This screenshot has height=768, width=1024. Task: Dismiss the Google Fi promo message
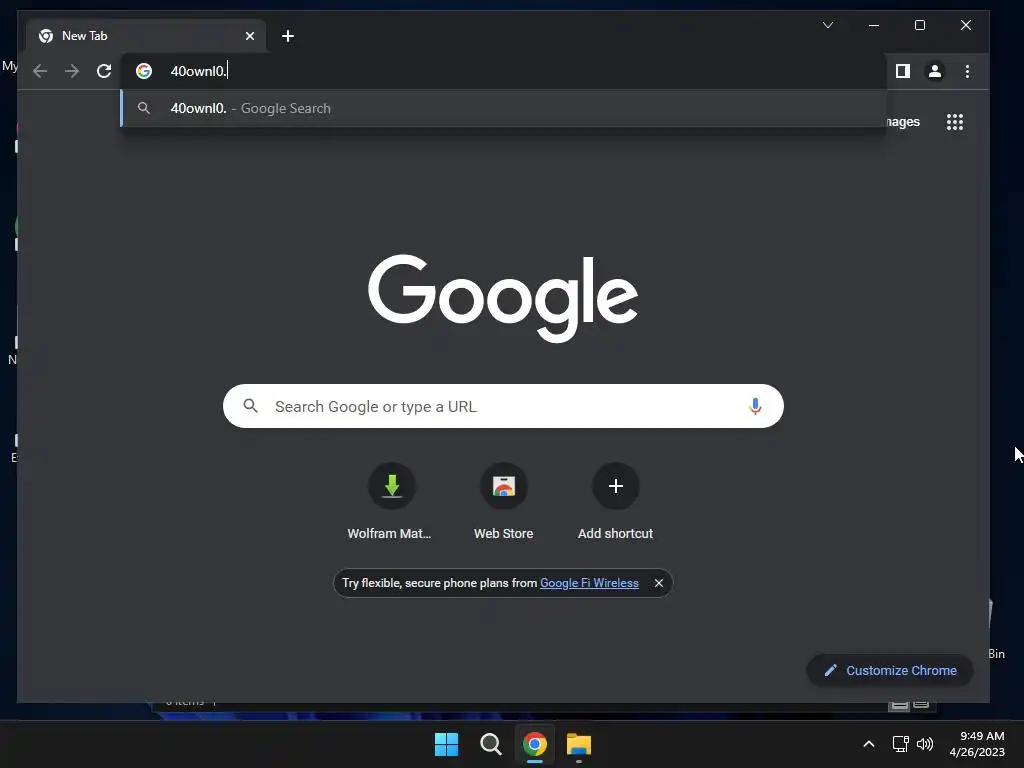(x=659, y=583)
